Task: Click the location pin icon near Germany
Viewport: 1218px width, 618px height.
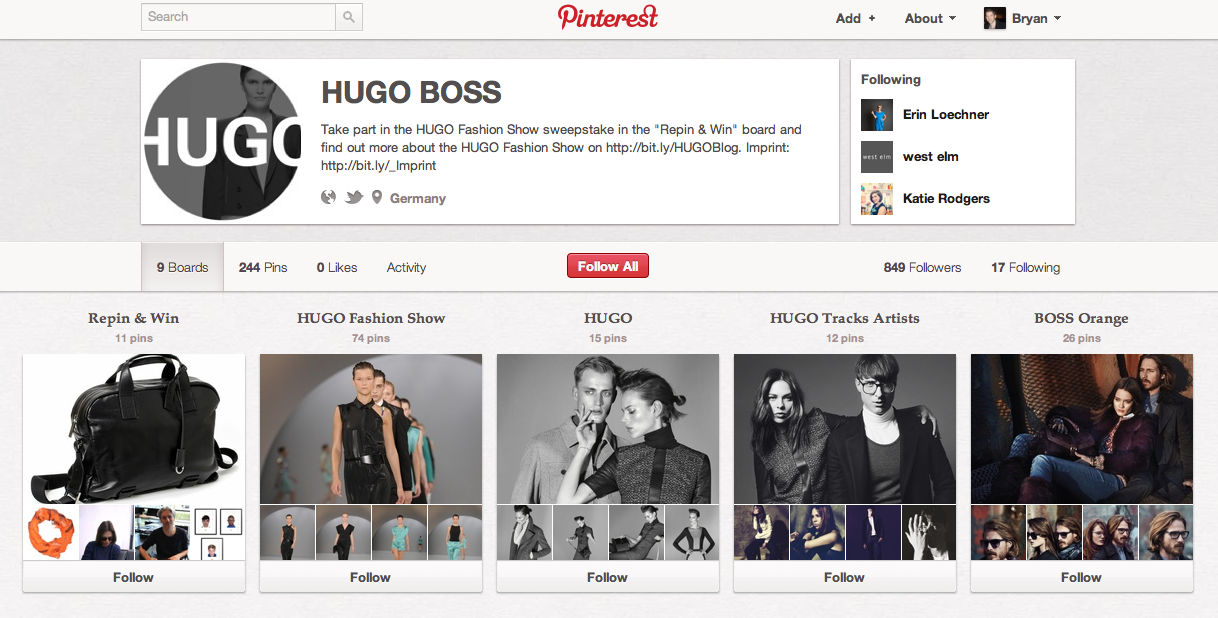Action: (377, 198)
